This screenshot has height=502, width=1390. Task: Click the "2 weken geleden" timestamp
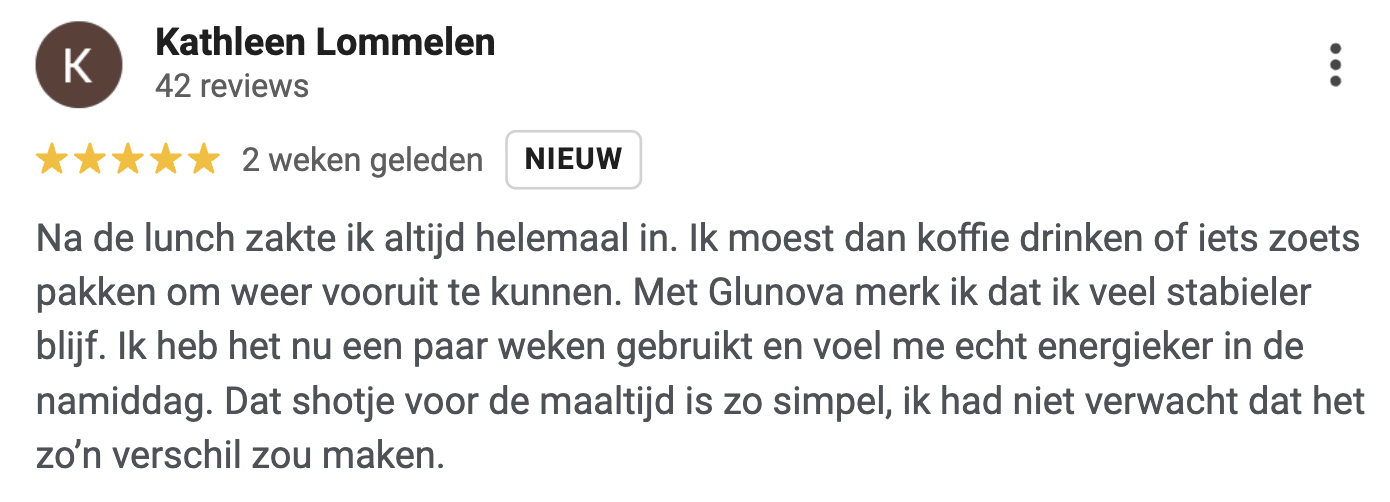(x=362, y=160)
